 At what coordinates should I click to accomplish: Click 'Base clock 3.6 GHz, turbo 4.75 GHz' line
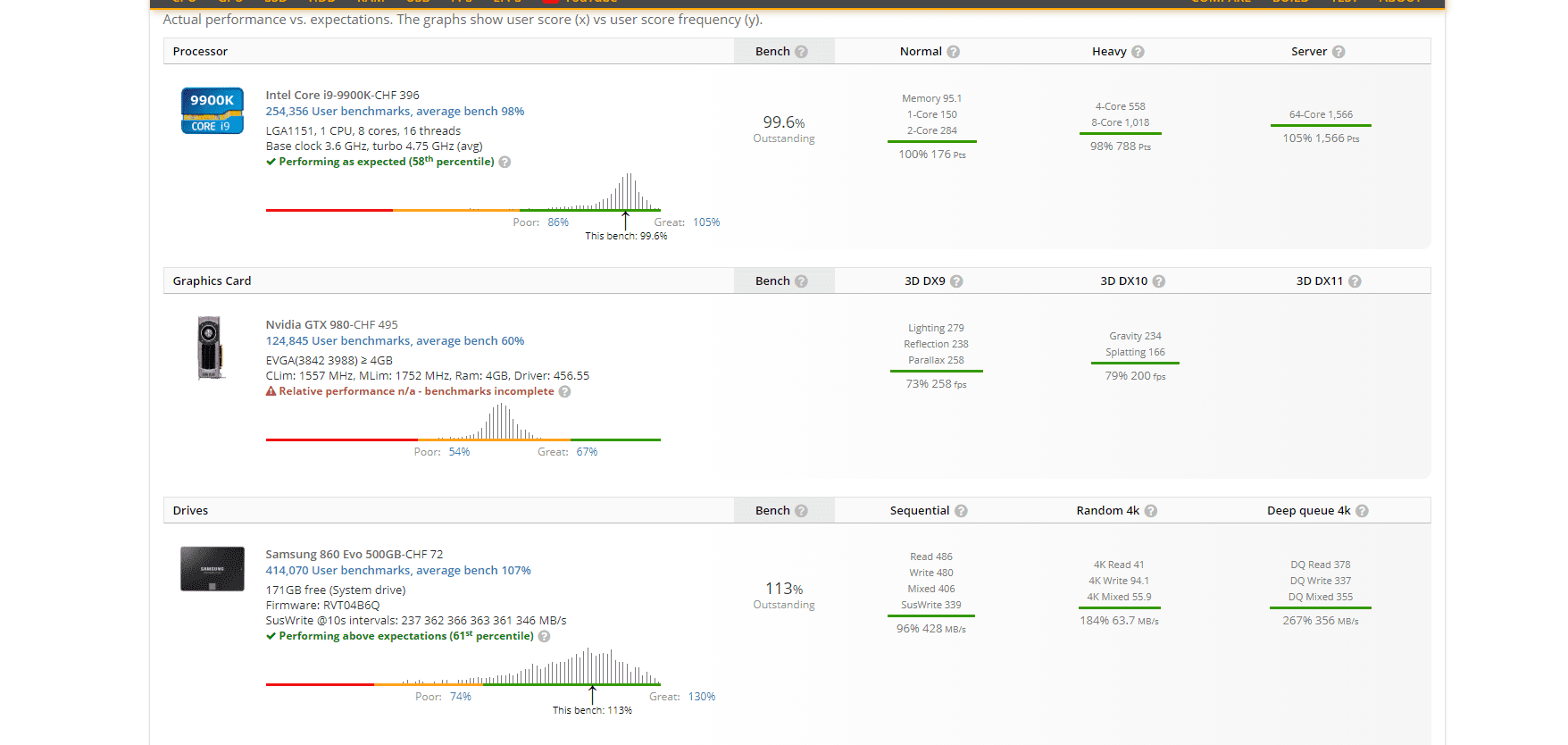click(374, 146)
